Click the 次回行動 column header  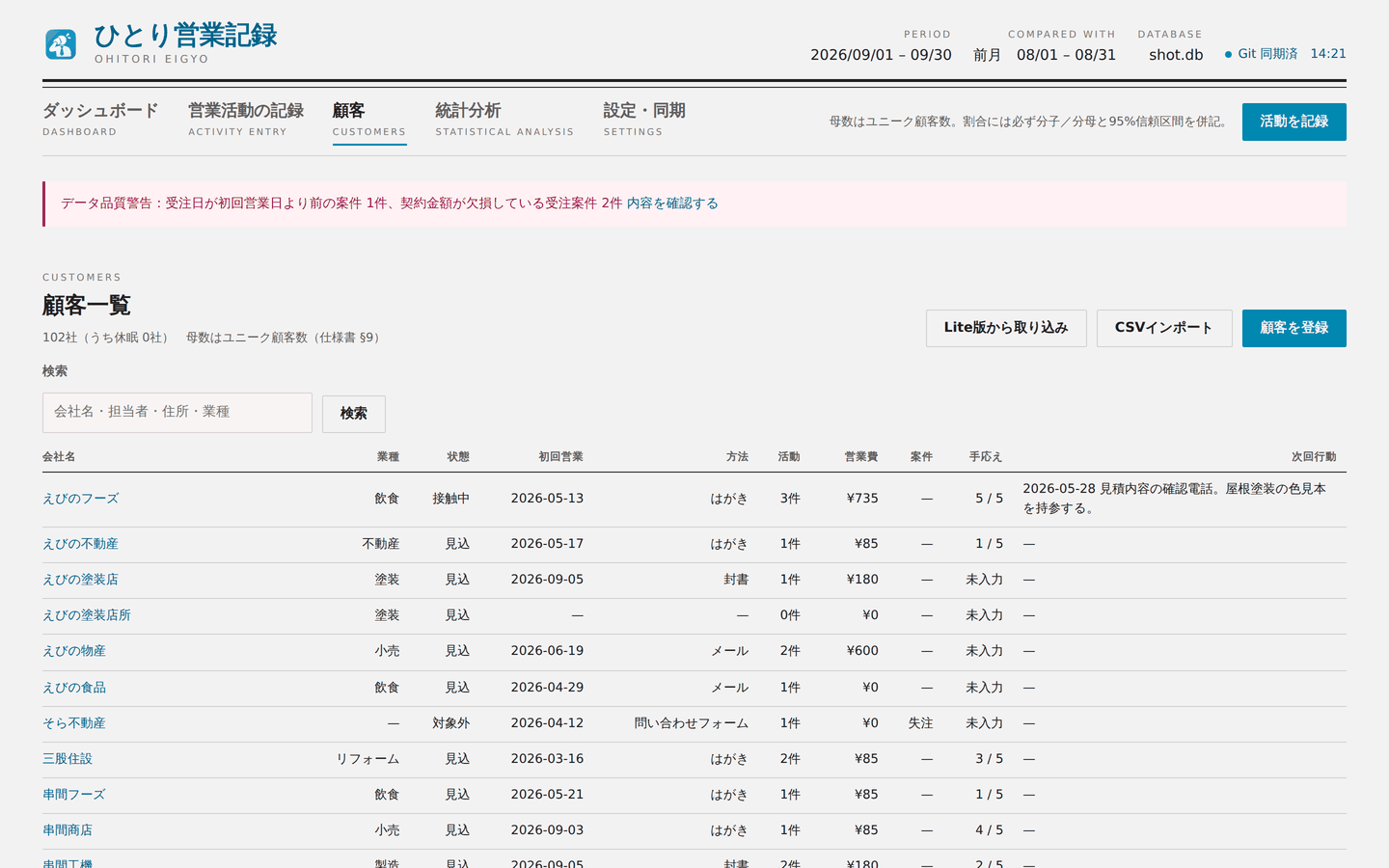tap(1314, 457)
